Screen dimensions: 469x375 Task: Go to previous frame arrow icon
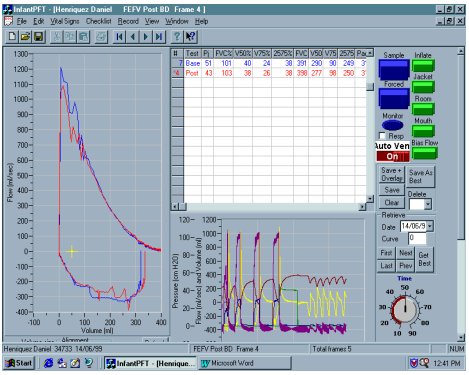[133, 37]
